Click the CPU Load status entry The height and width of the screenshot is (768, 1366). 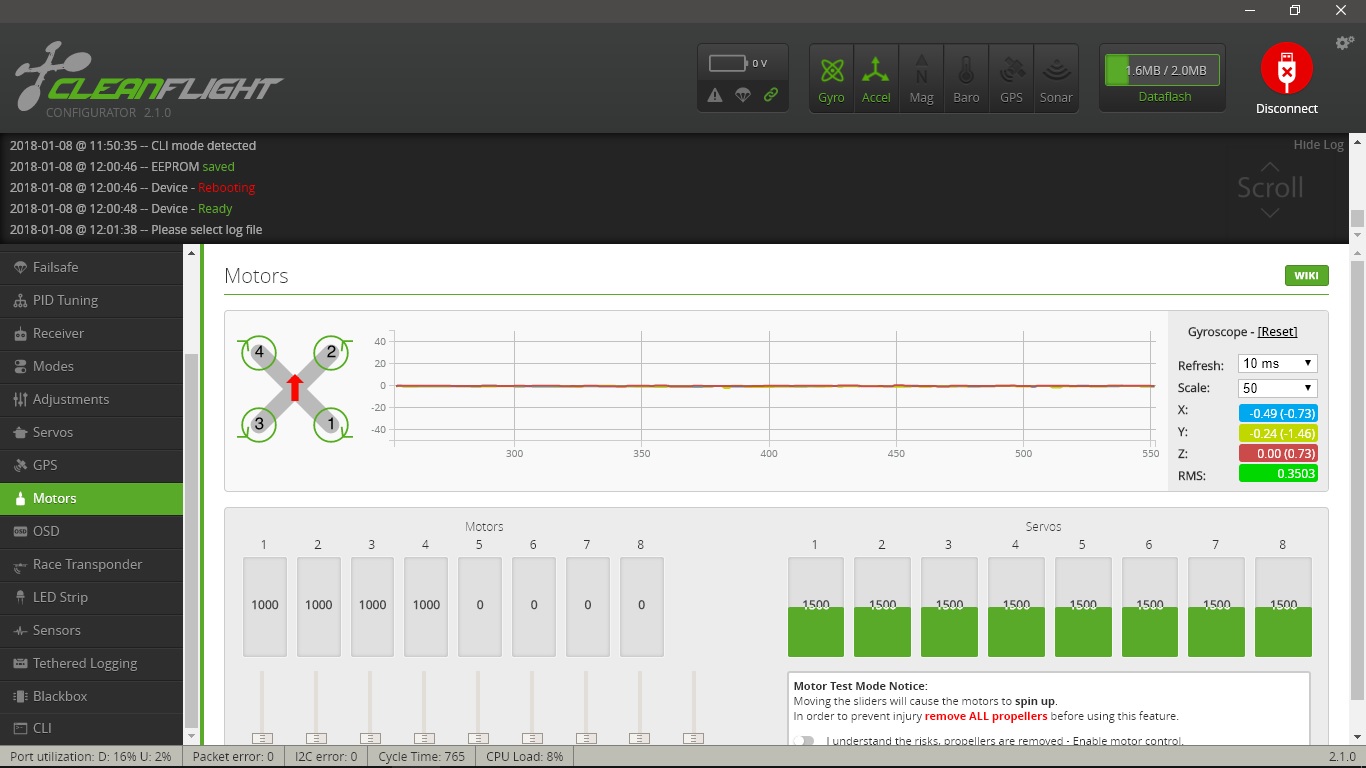click(524, 757)
